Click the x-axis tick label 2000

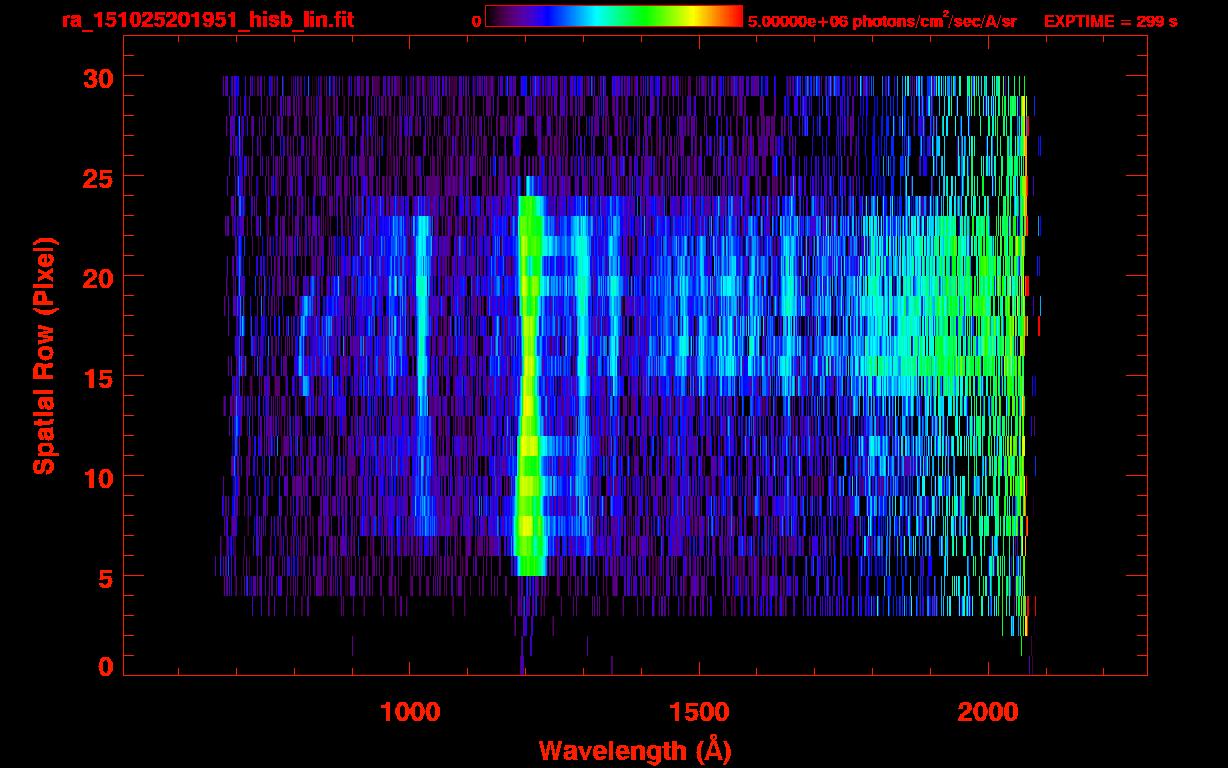point(989,712)
